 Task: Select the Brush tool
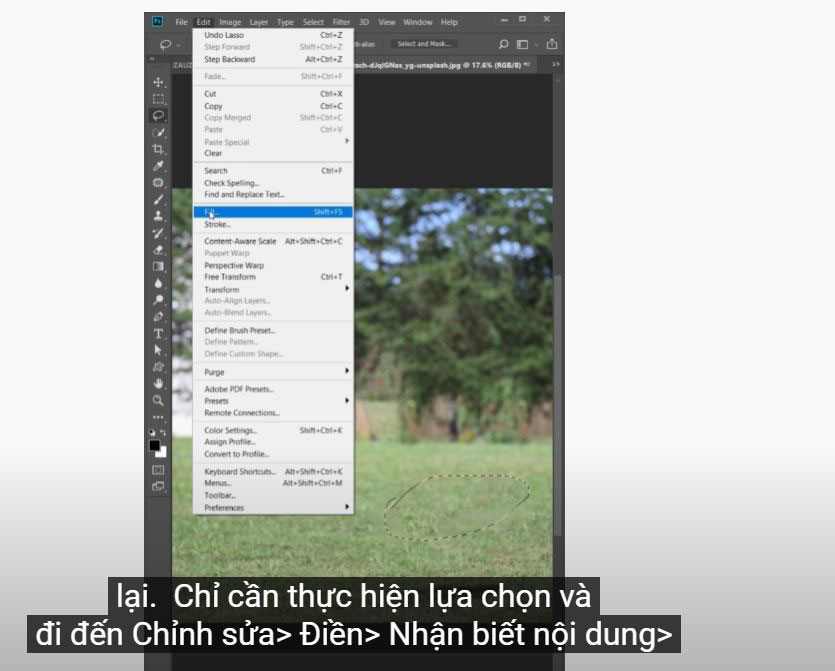[x=158, y=200]
